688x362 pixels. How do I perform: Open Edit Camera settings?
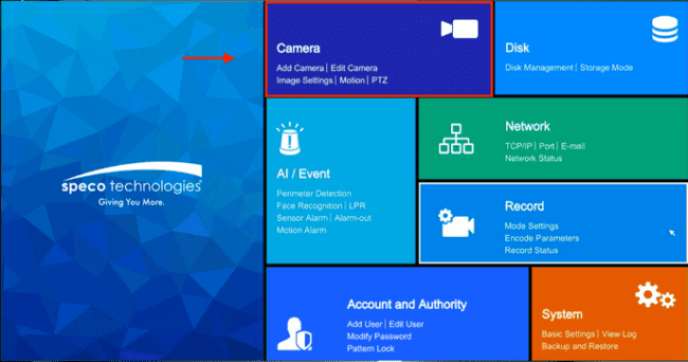click(x=354, y=68)
